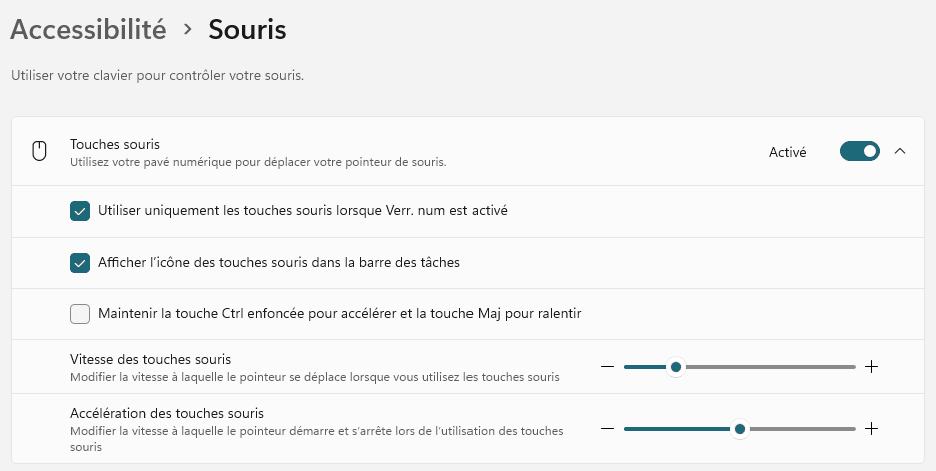Turn off the Touches souris switch
The height and width of the screenshot is (471, 936).
tap(859, 152)
